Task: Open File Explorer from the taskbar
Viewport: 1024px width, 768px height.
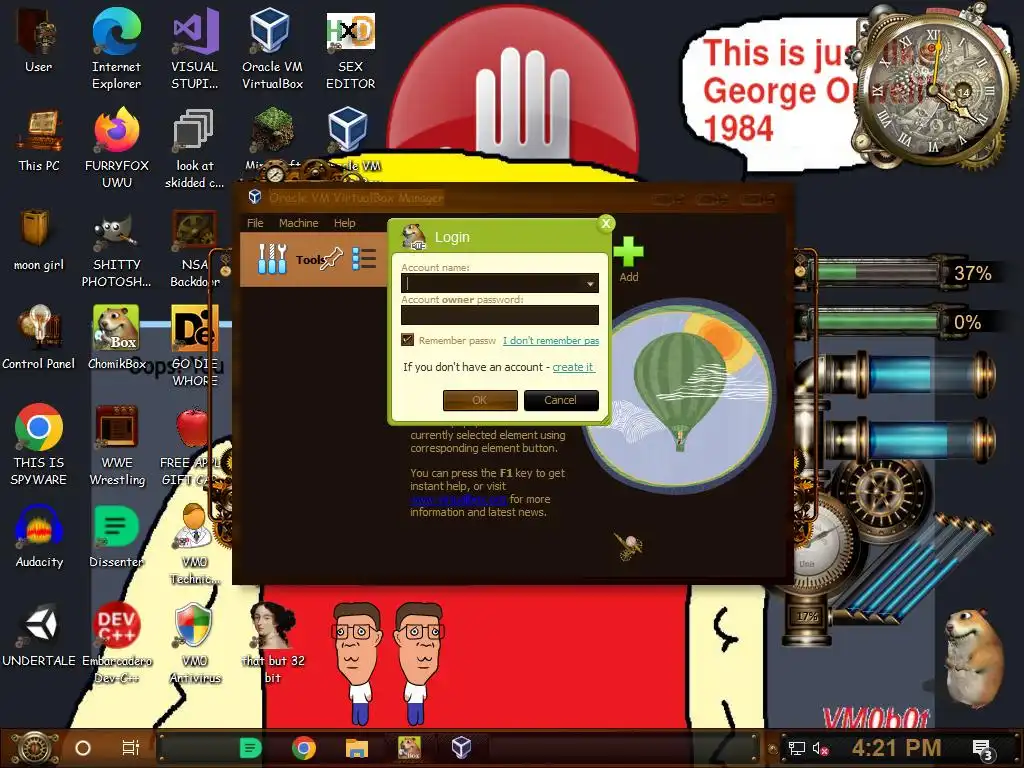Action: 357,748
